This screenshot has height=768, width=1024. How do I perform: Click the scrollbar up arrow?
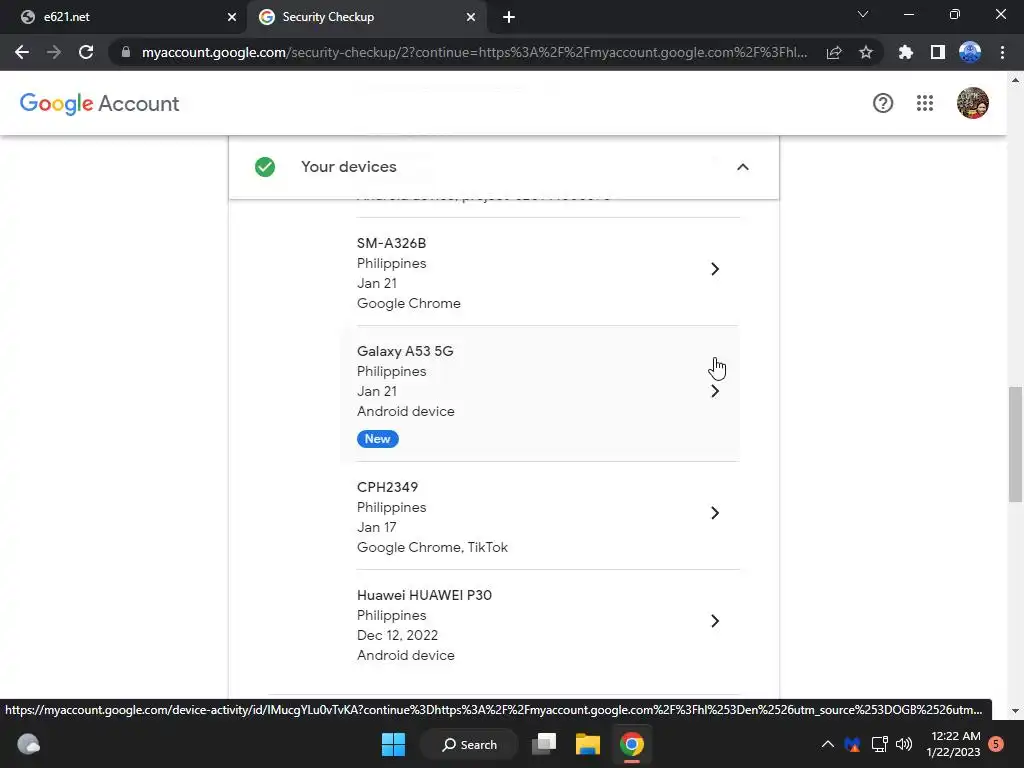(1015, 80)
